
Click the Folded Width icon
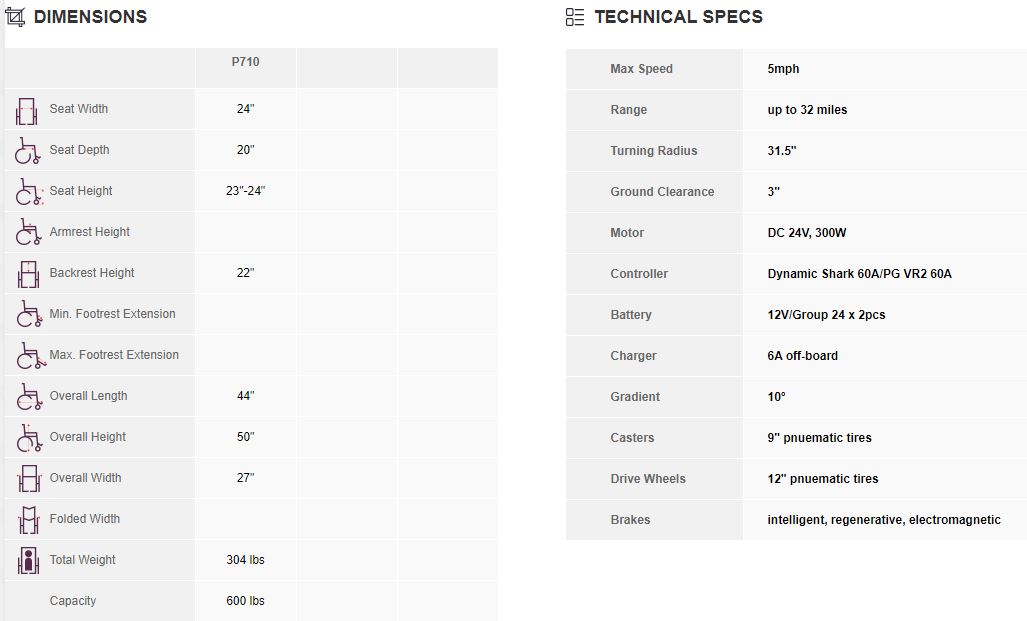pyautogui.click(x=28, y=520)
